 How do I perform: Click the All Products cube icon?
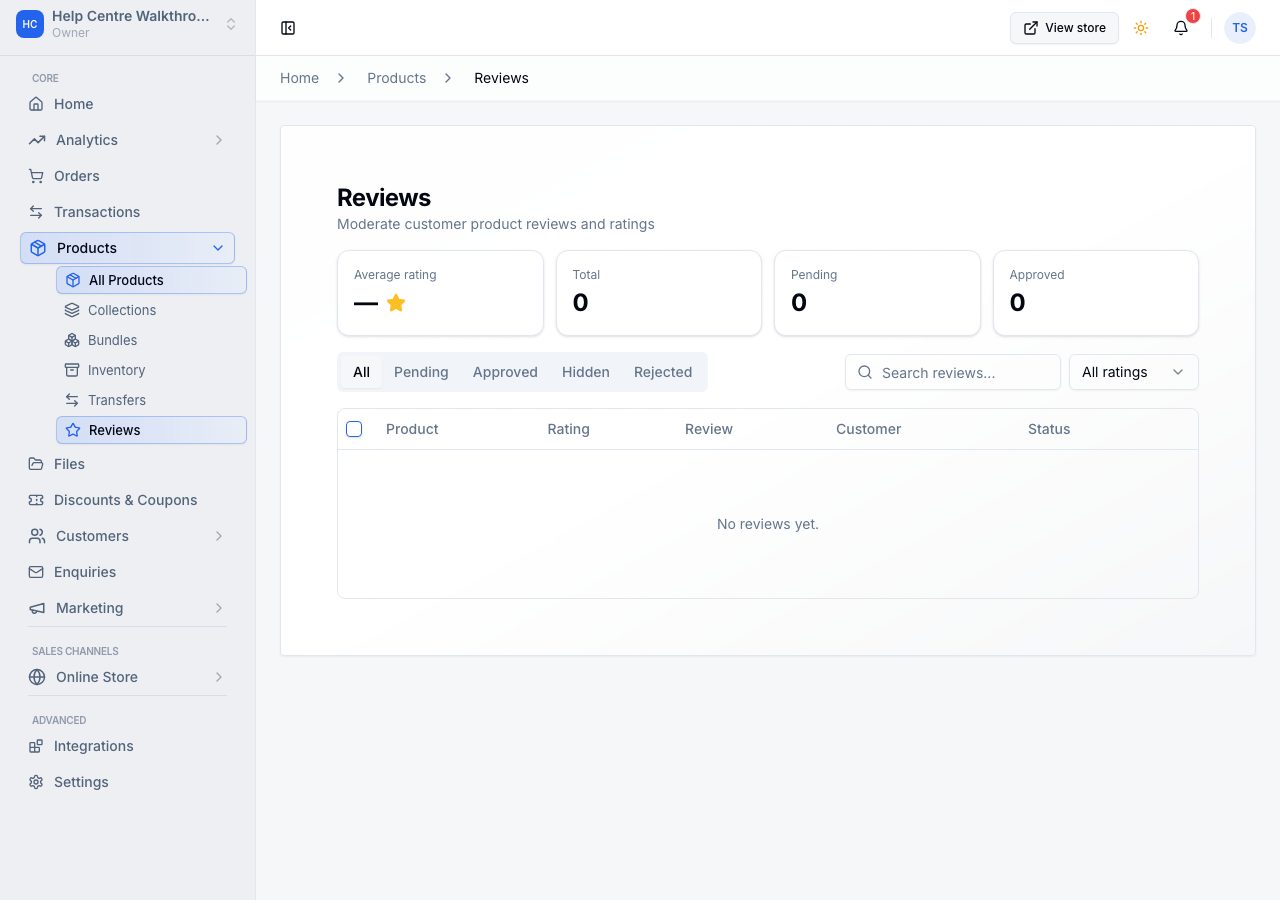pyautogui.click(x=73, y=280)
